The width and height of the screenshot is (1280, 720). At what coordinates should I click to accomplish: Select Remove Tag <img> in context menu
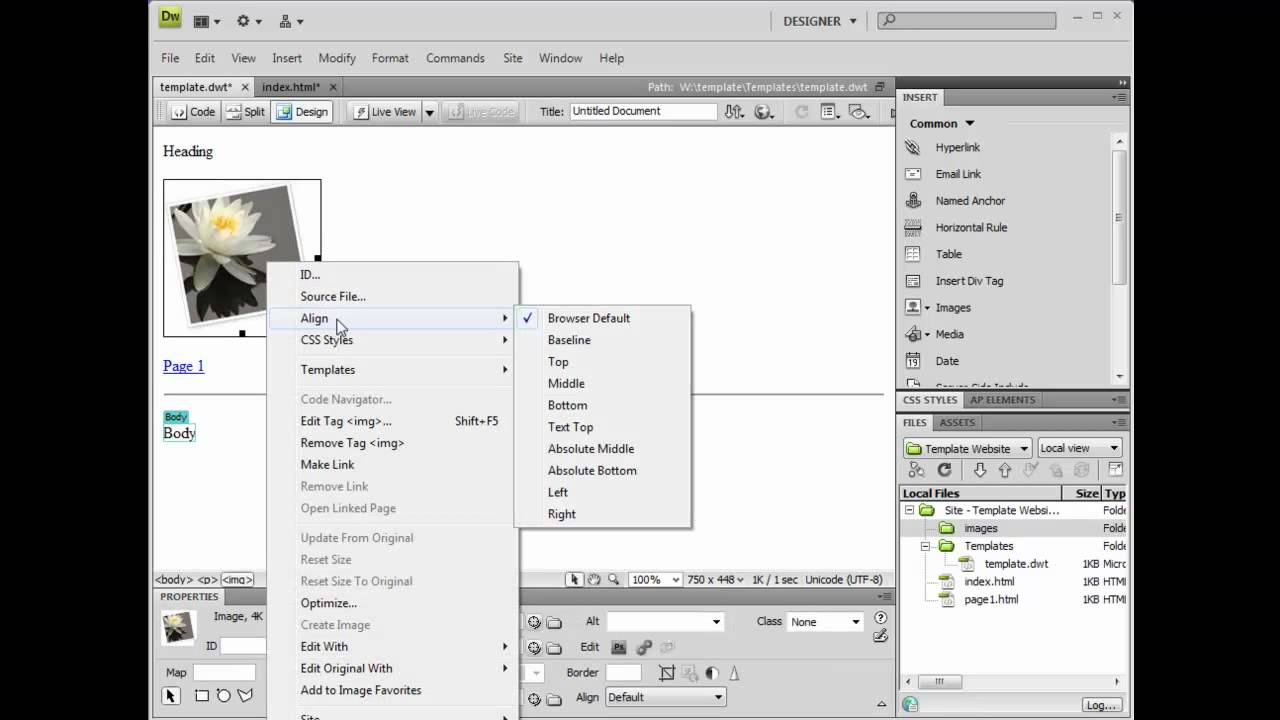click(352, 443)
